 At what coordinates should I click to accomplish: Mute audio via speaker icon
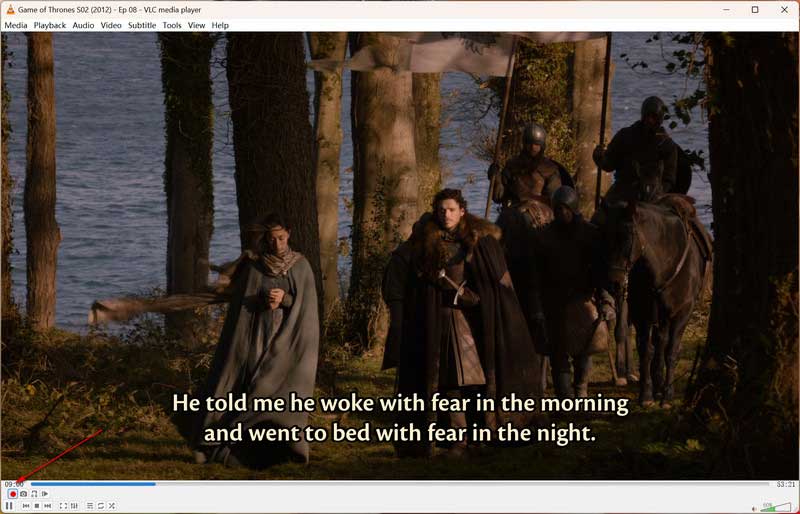[x=754, y=508]
